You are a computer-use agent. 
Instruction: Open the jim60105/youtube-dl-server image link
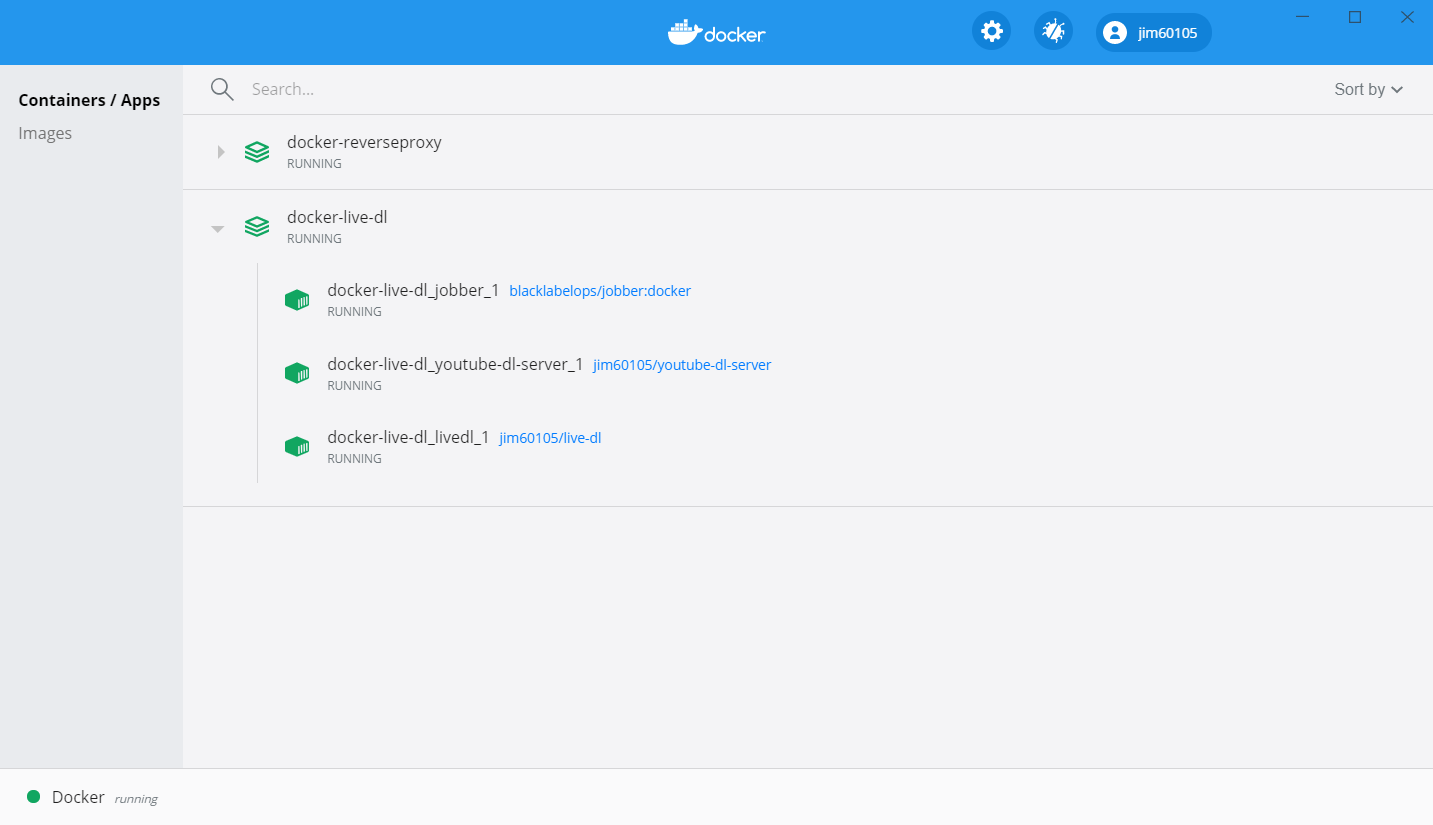point(682,365)
